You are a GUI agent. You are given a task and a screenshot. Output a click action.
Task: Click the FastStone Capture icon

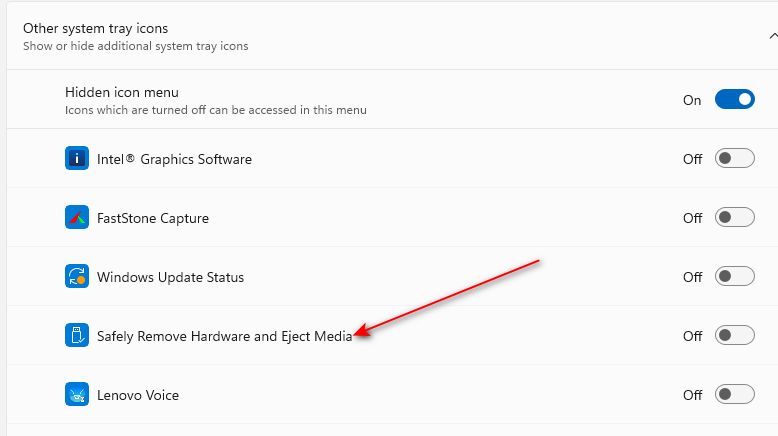point(77,217)
